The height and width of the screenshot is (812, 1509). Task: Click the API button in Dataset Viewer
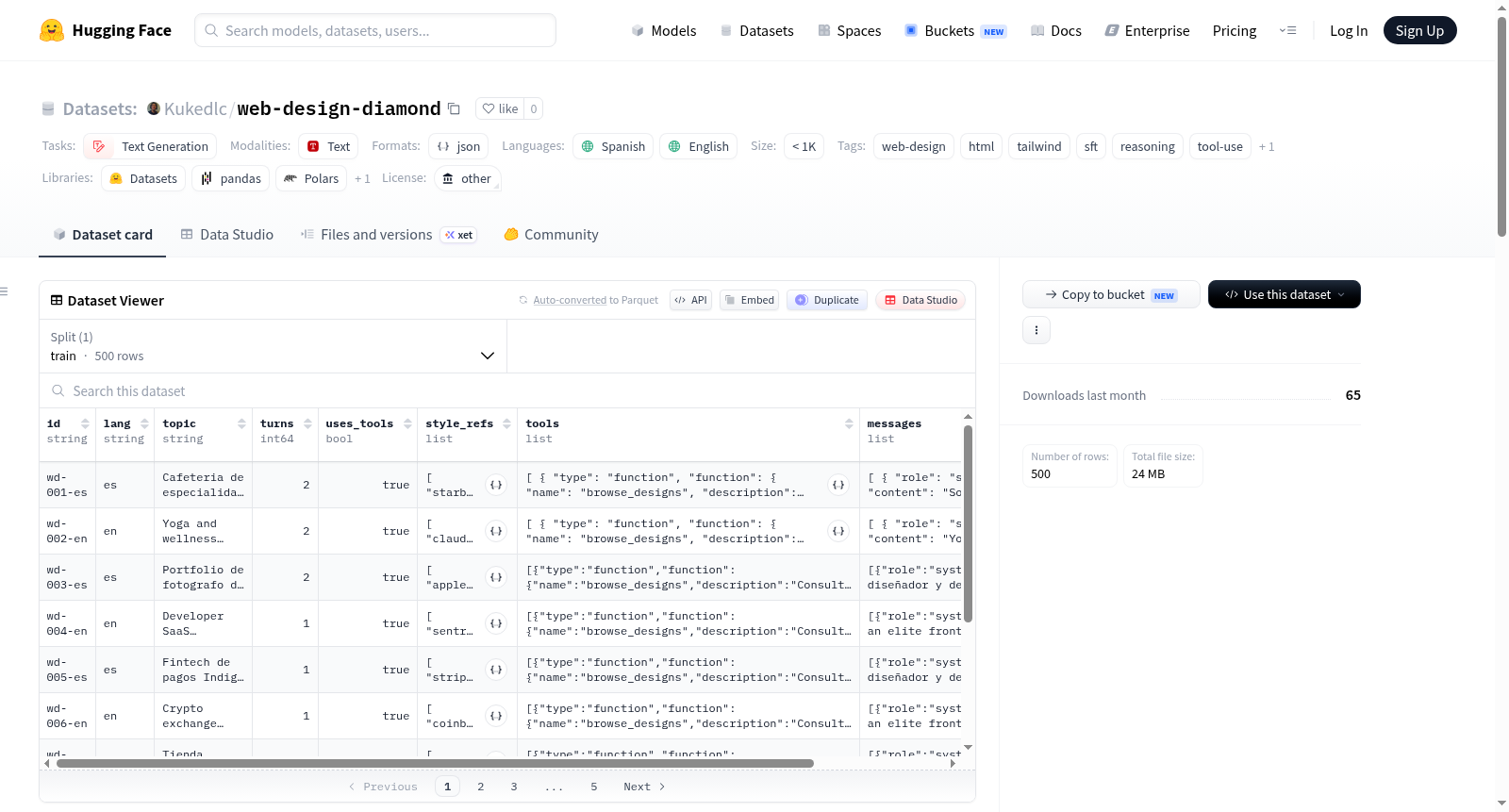(690, 300)
